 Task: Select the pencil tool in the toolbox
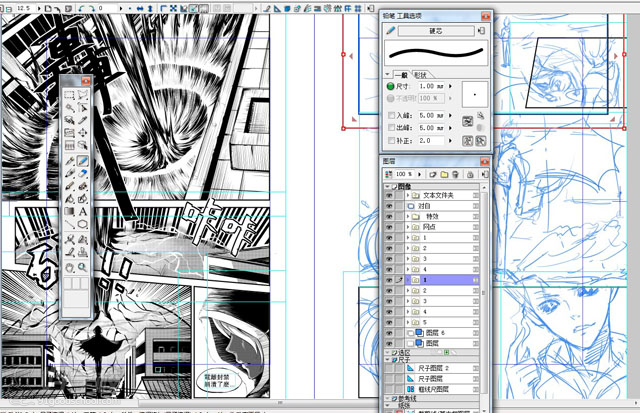point(82,161)
